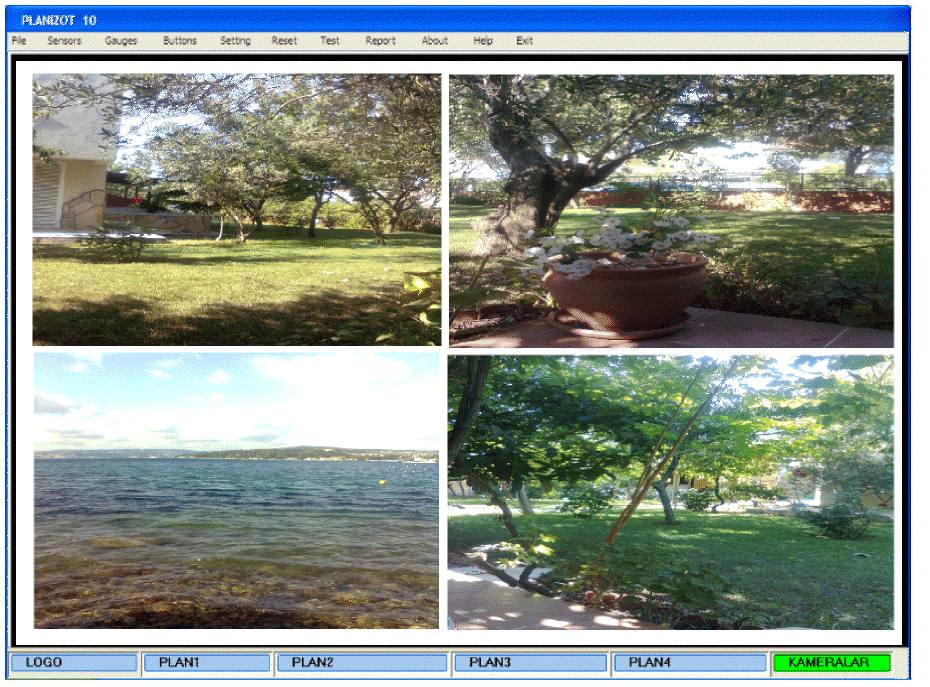Viewport: 930px width, 687px height.
Task: Click the LOGO button
Action: tap(74, 663)
